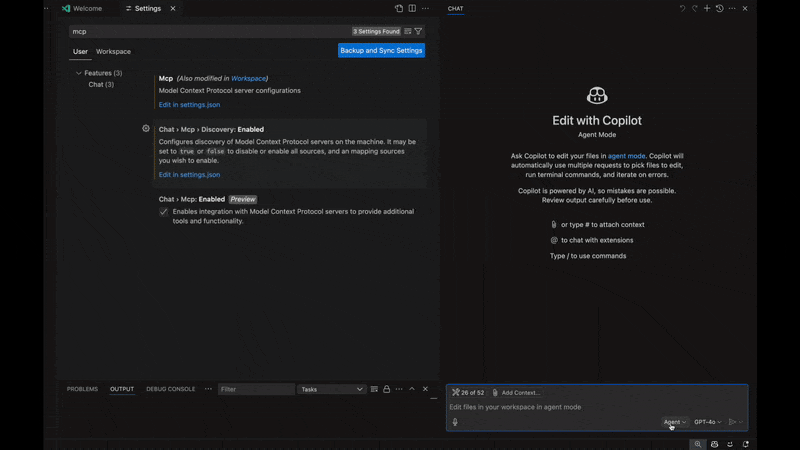Open editor More Actions ellipsis menu
Image resolution: width=800 pixels, height=450 pixels.
pos(426,8)
